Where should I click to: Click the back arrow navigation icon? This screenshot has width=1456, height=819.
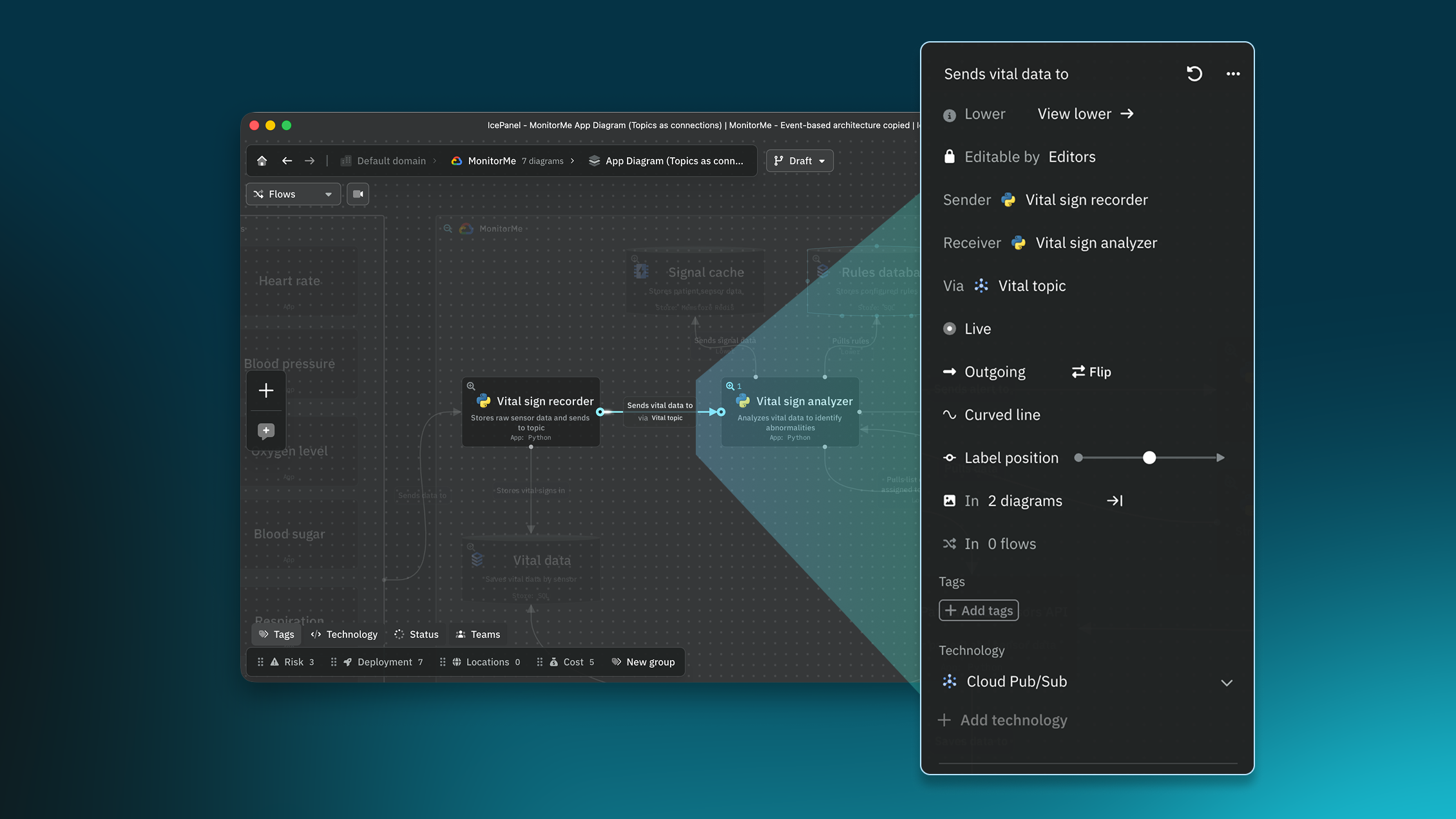(x=287, y=161)
